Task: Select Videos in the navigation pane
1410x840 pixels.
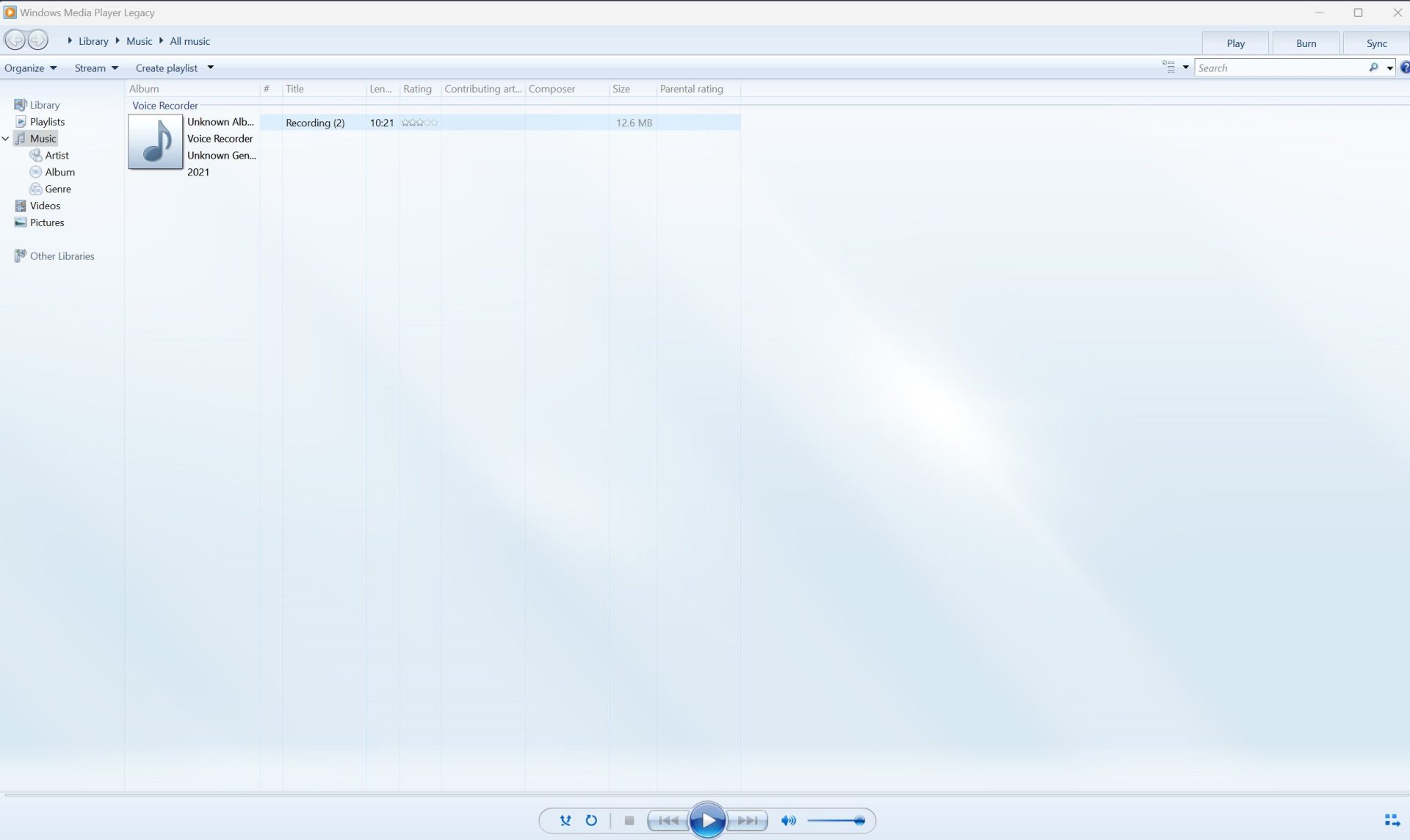Action: coord(37,206)
